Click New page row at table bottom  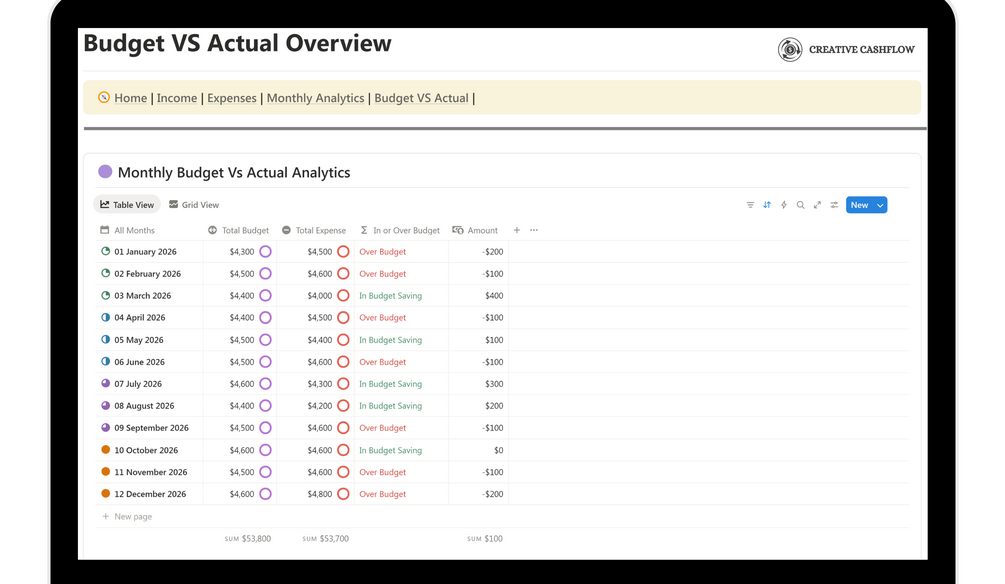132,517
